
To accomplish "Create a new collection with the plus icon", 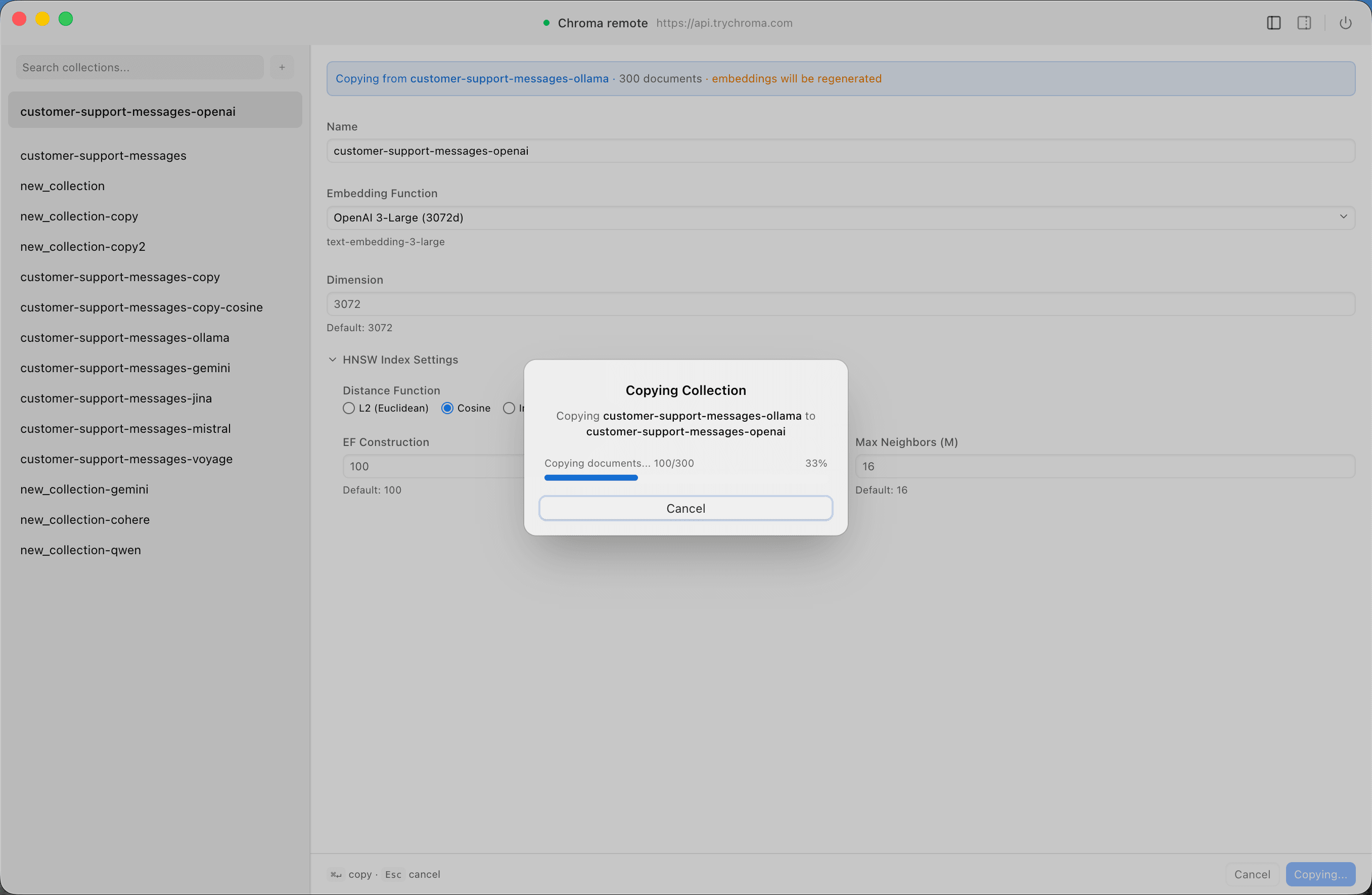I will pyautogui.click(x=282, y=67).
